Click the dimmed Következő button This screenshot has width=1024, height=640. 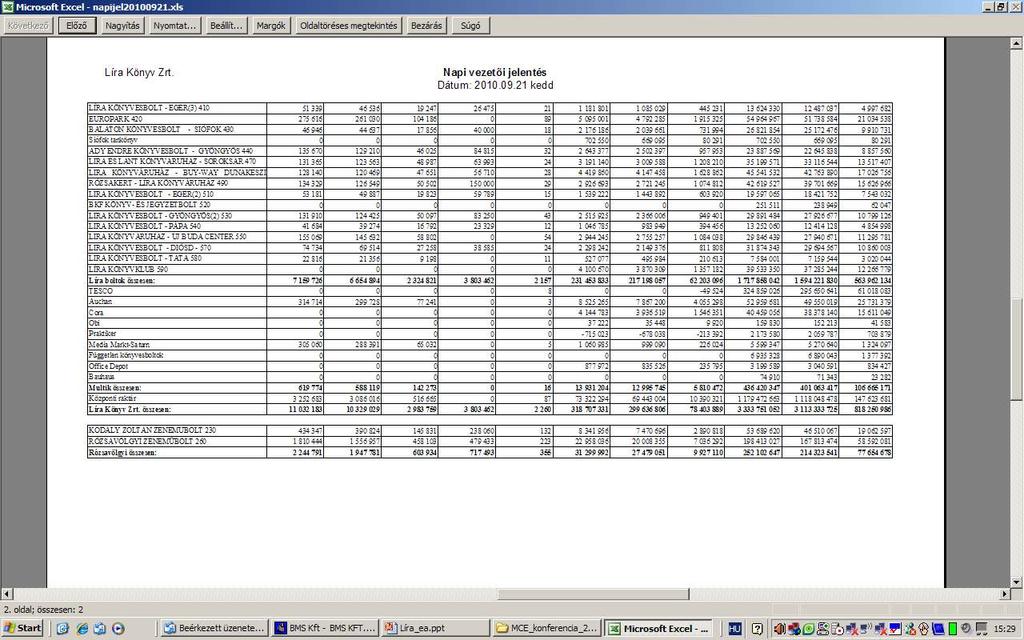click(x=29, y=26)
